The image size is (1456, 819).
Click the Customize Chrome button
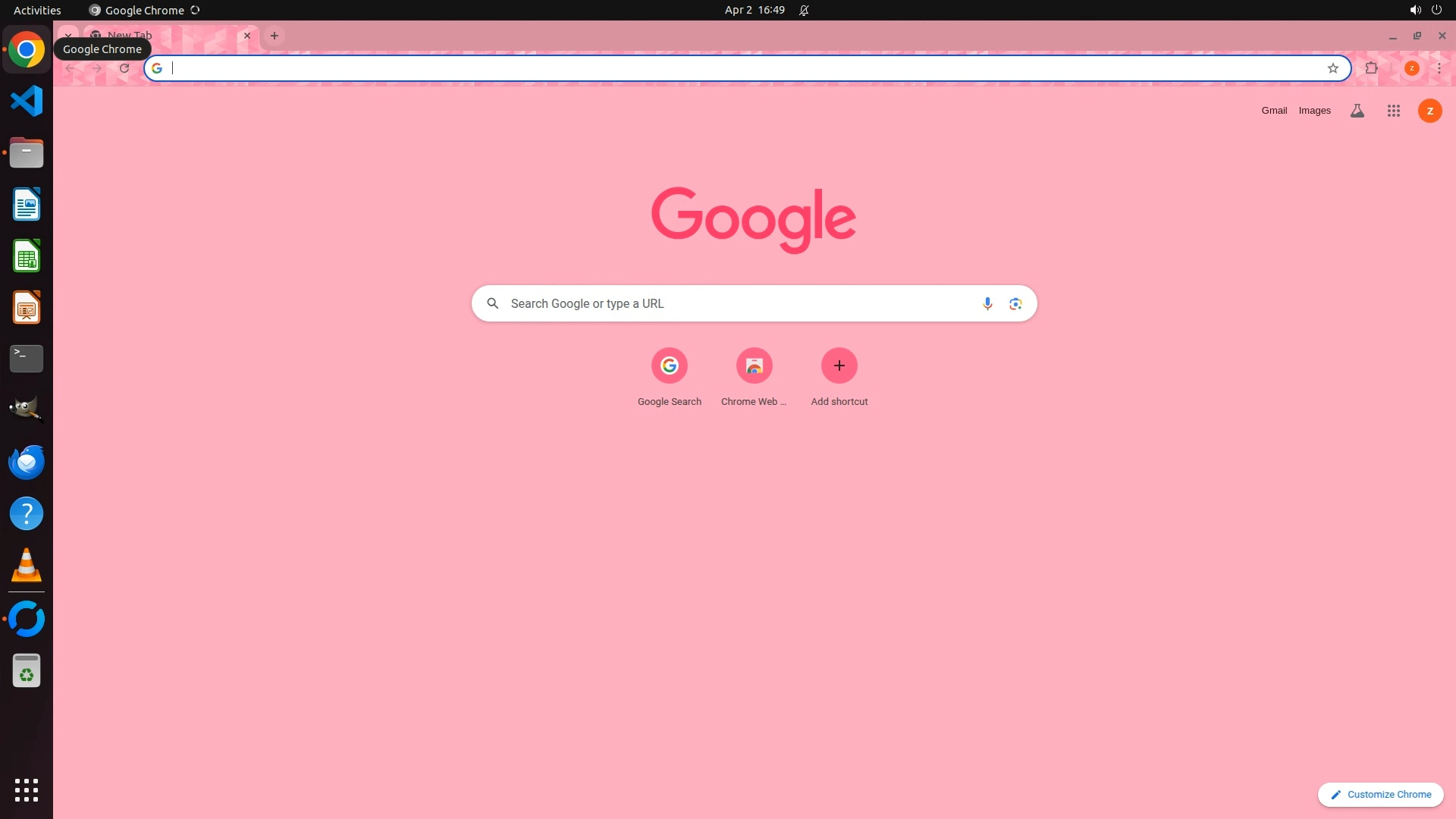tap(1380, 794)
